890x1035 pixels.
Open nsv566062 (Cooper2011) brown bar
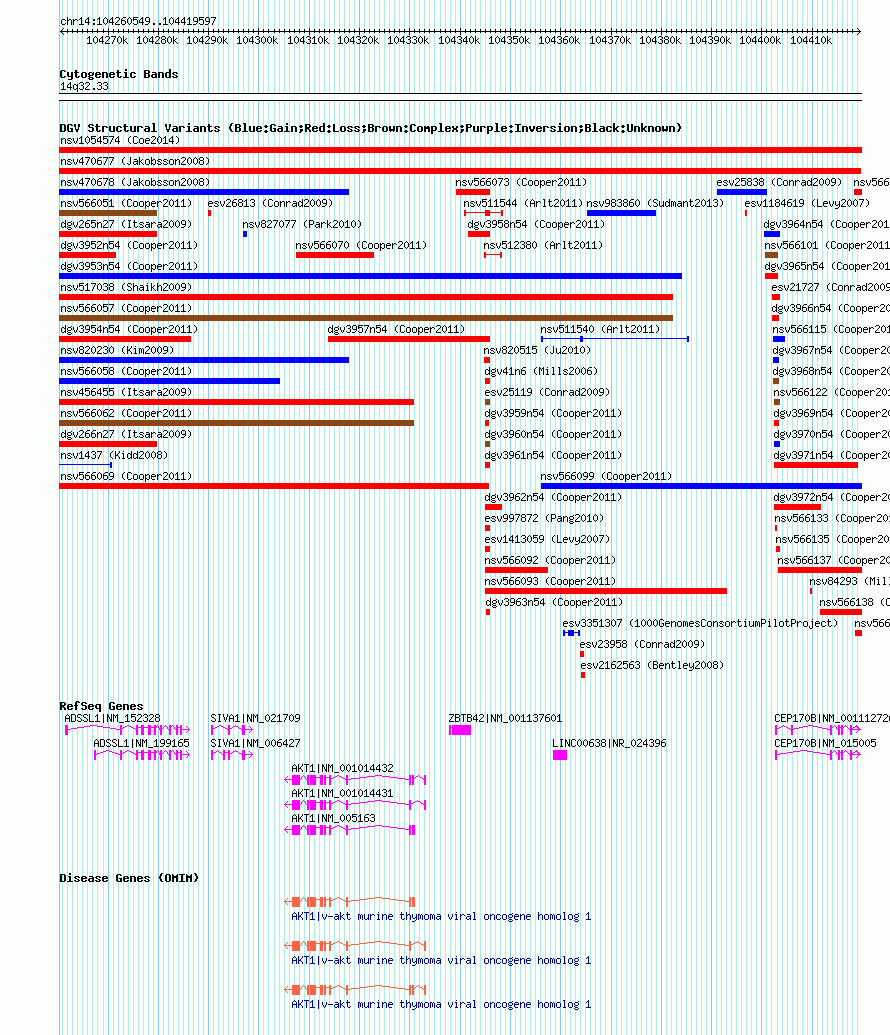[236, 423]
